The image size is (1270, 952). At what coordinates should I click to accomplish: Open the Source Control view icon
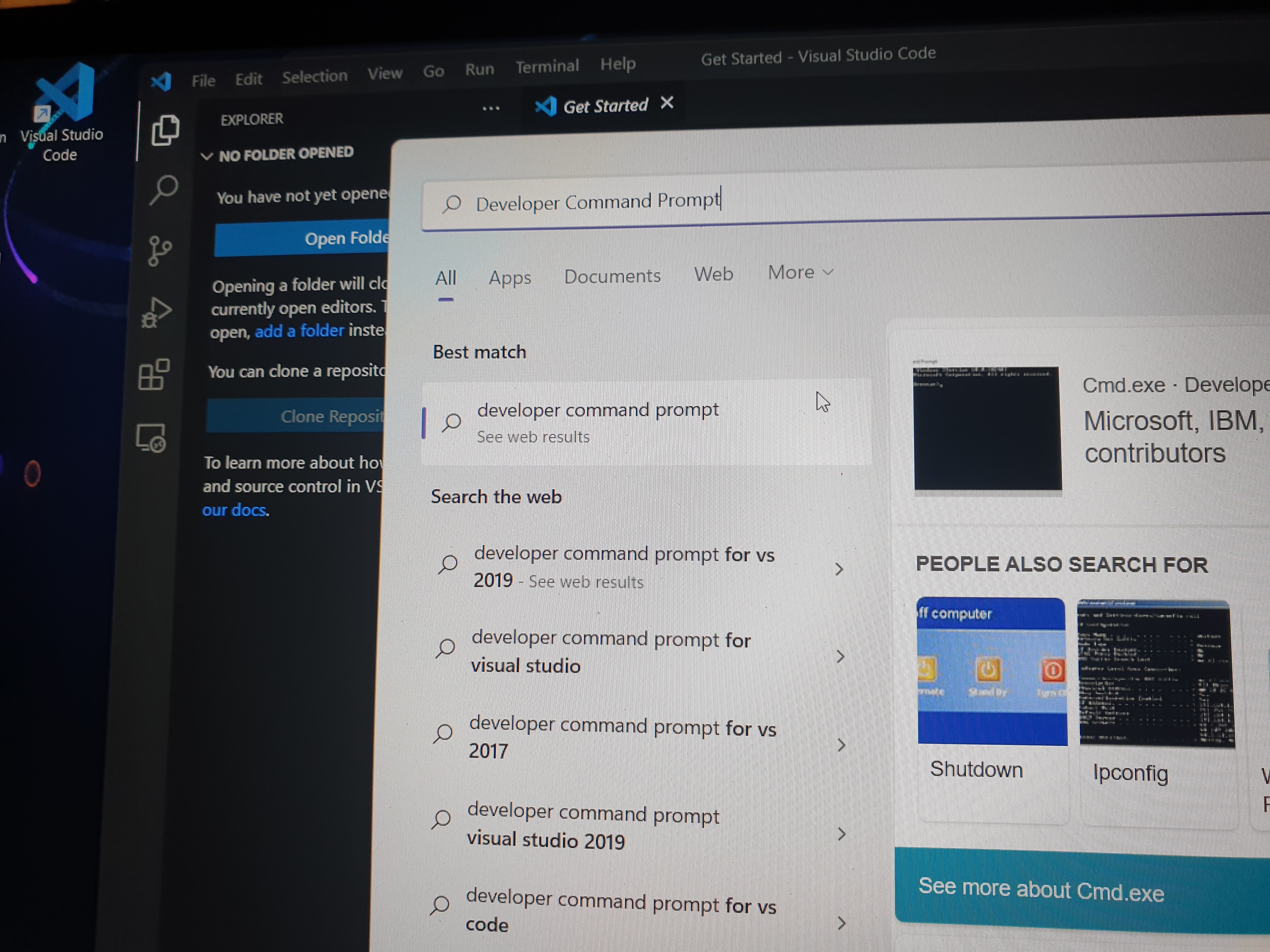click(x=159, y=251)
